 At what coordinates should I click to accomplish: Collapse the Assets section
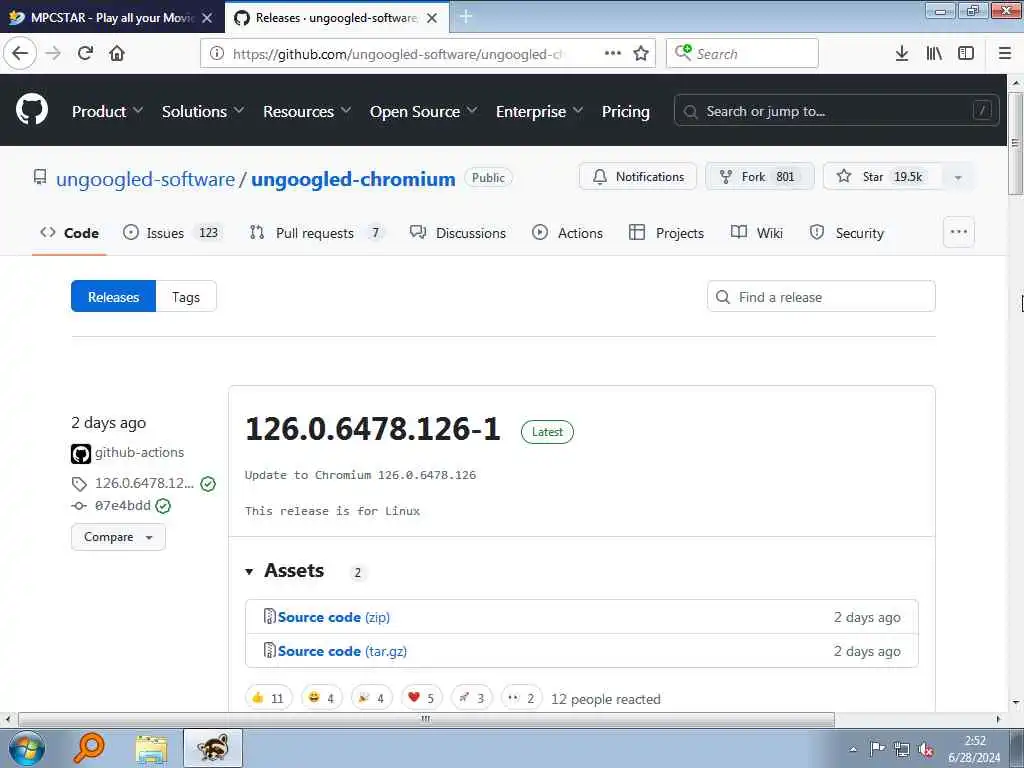(x=285, y=571)
